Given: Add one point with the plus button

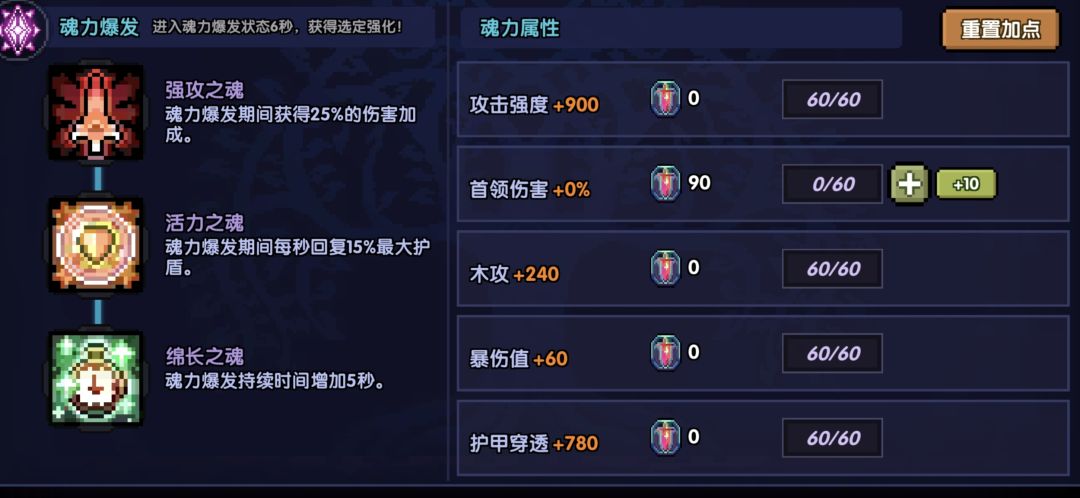Looking at the screenshot, I should click(x=910, y=184).
